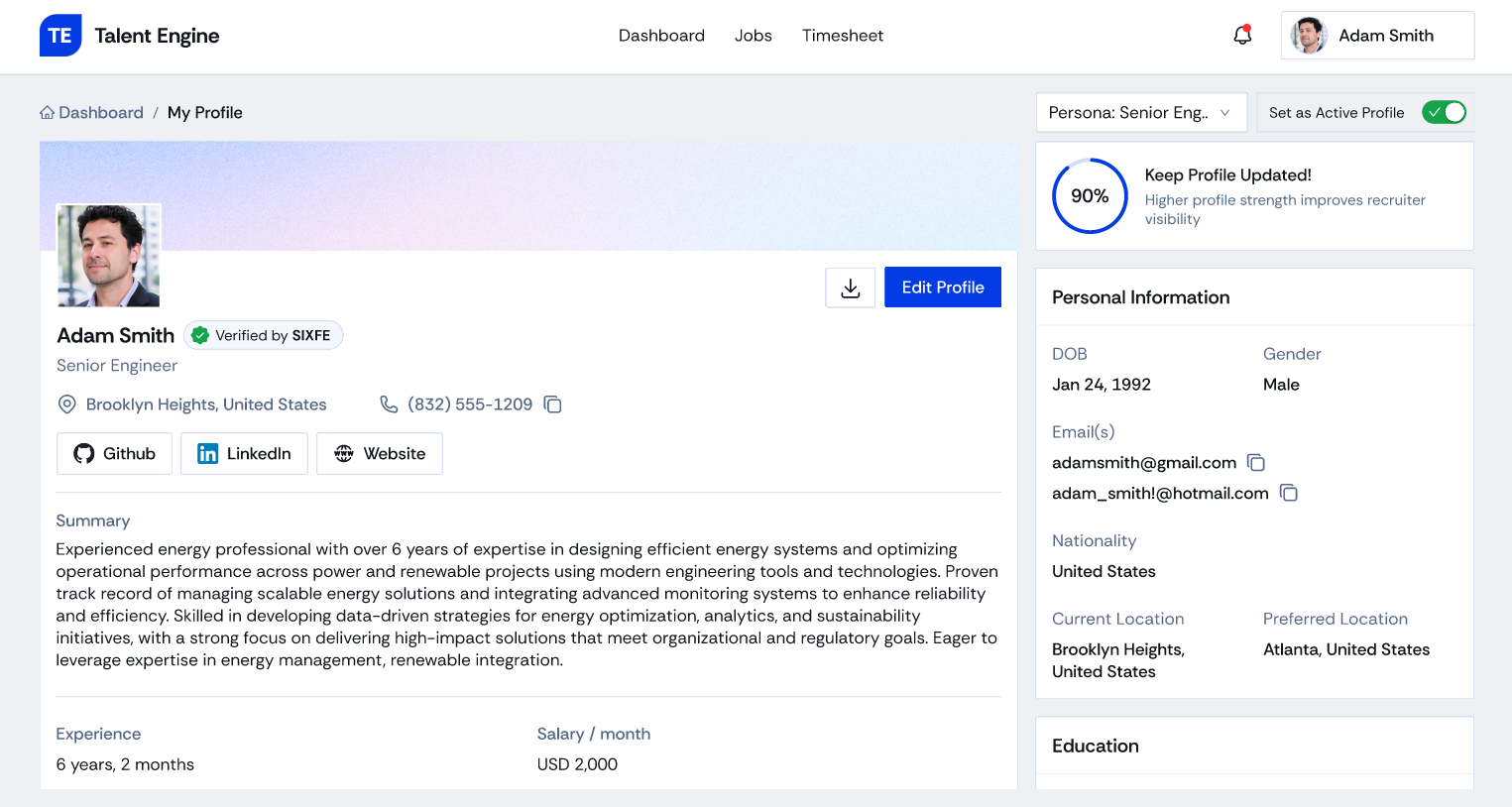Click the GitHub octocat icon
Screen dimensions: 1512x807
pyautogui.click(x=84, y=454)
